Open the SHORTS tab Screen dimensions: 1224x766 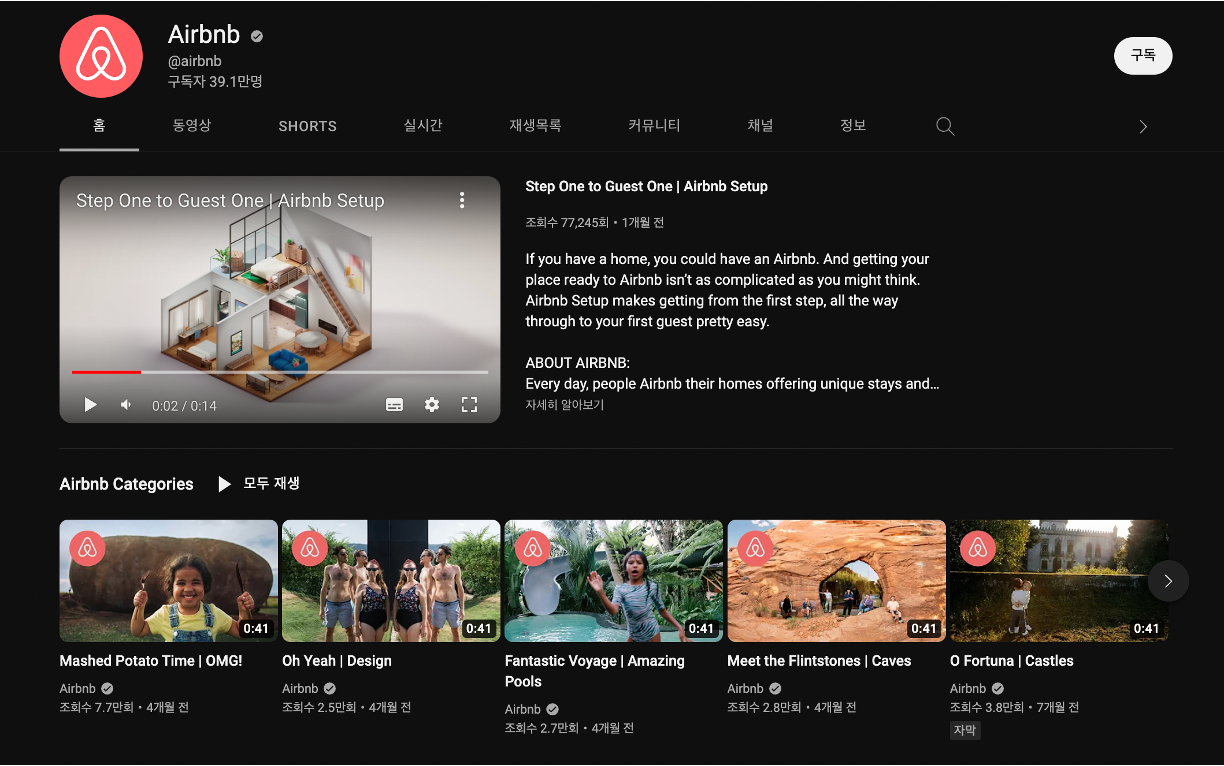point(307,126)
